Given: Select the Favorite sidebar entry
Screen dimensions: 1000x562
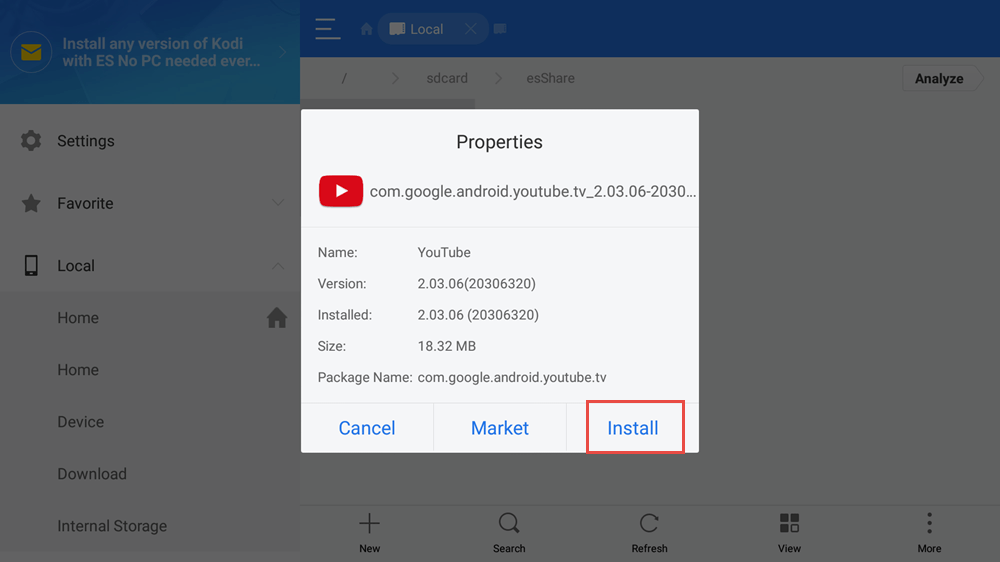Looking at the screenshot, I should (150, 203).
